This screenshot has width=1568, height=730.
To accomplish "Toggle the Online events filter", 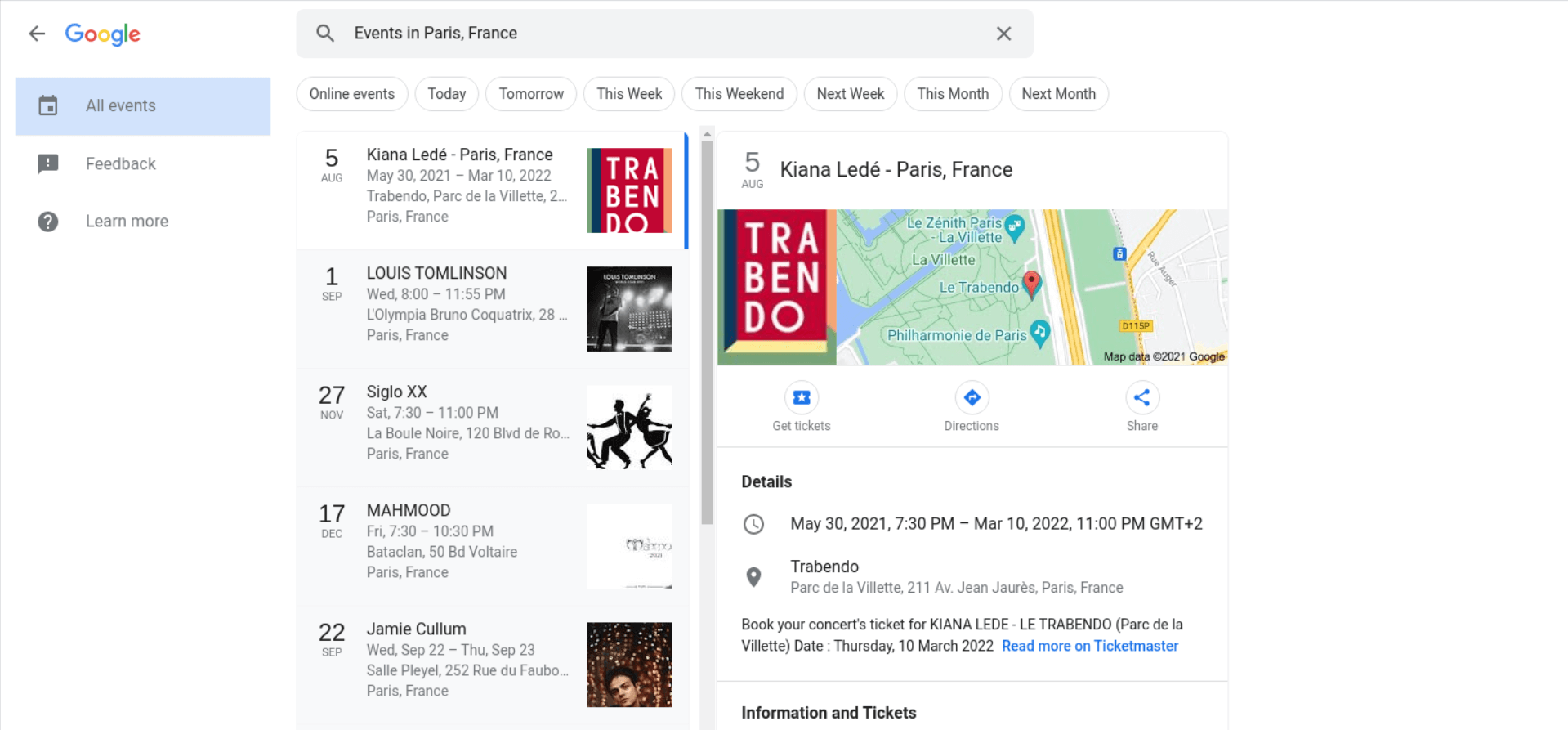I will point(351,93).
